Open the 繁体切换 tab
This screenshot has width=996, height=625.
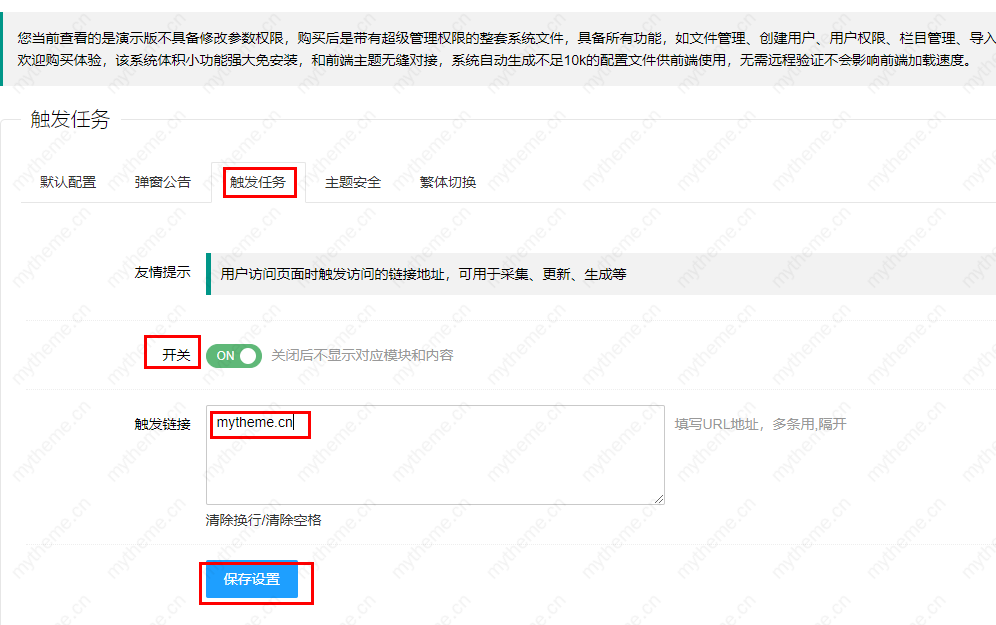pos(448,182)
